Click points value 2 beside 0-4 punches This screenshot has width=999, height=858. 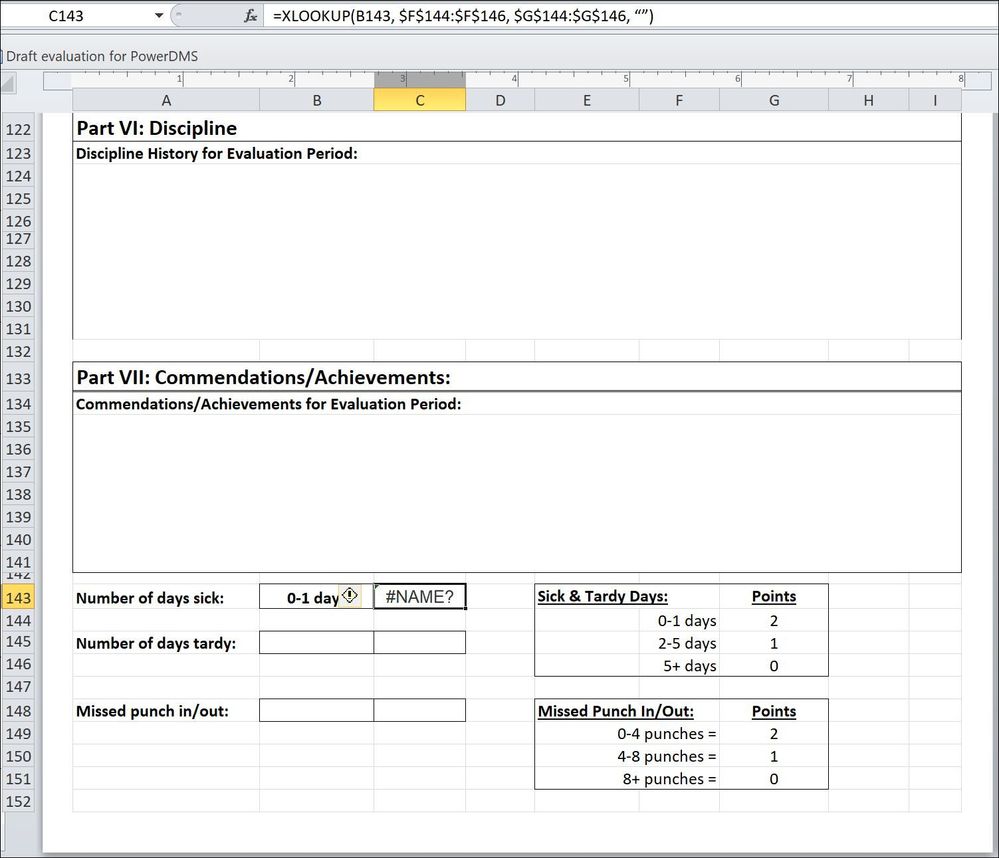tap(773, 734)
